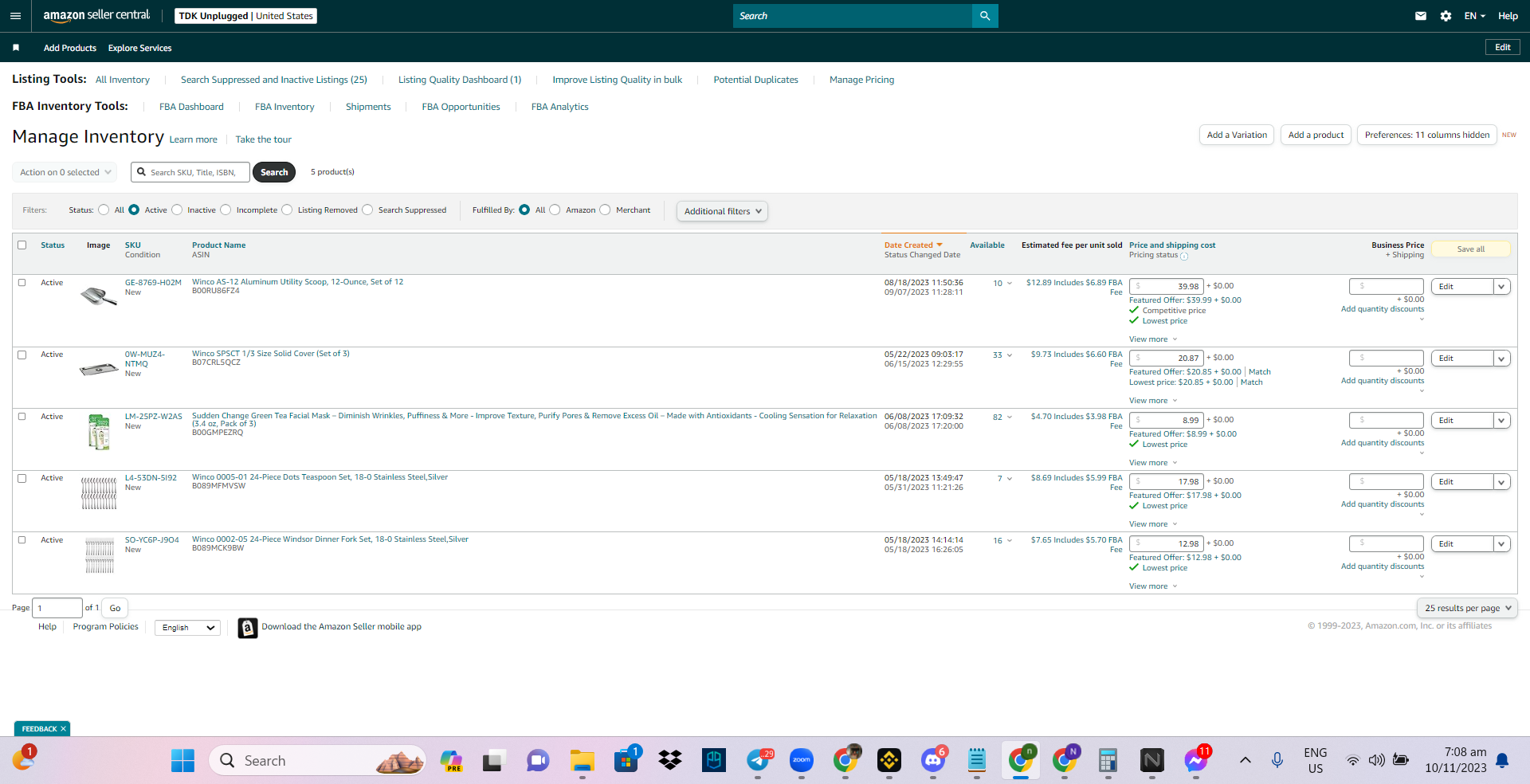Click the Save all button

[1471, 249]
